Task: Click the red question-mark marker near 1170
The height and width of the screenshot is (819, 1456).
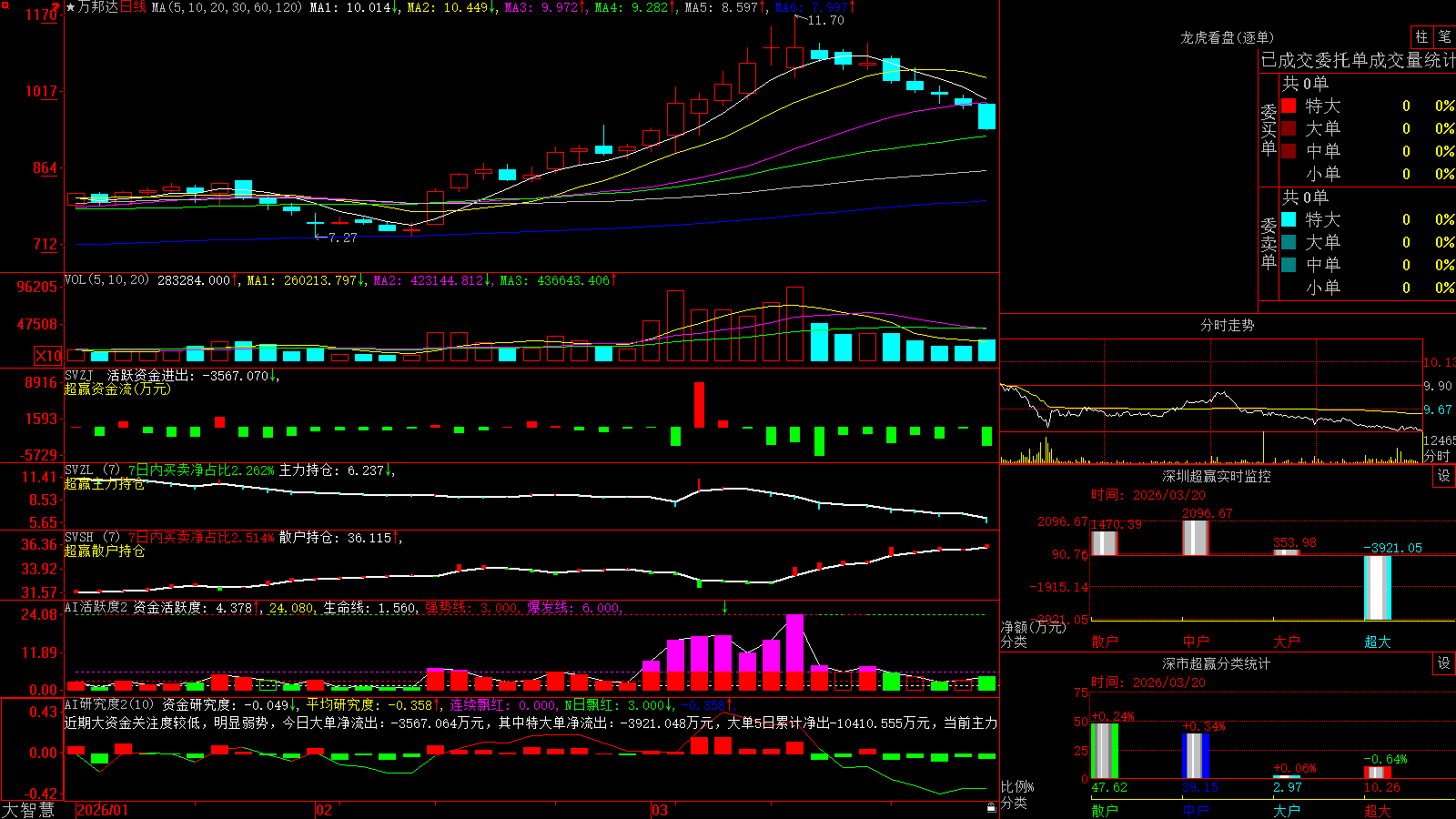Action: tap(56, 7)
